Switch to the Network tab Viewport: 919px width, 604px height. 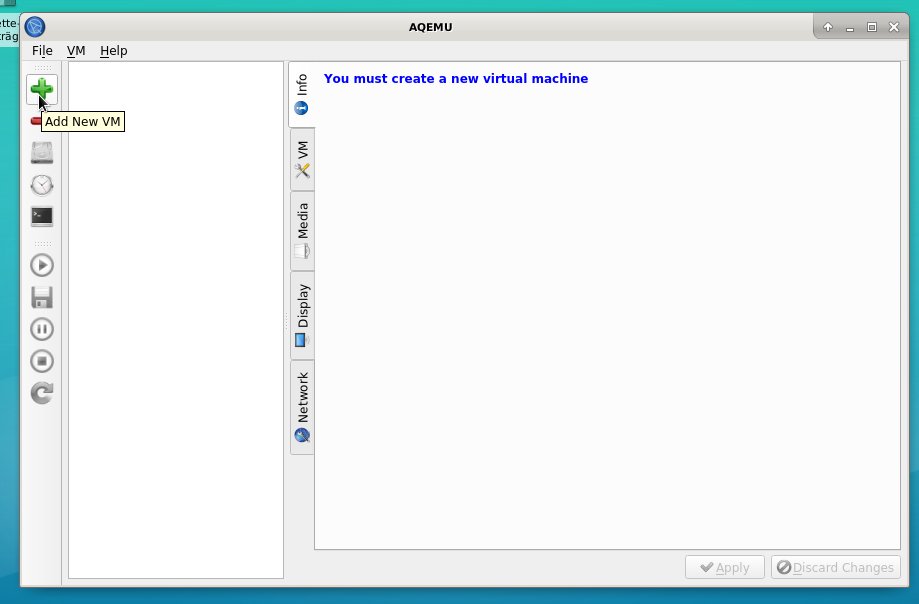coord(302,407)
